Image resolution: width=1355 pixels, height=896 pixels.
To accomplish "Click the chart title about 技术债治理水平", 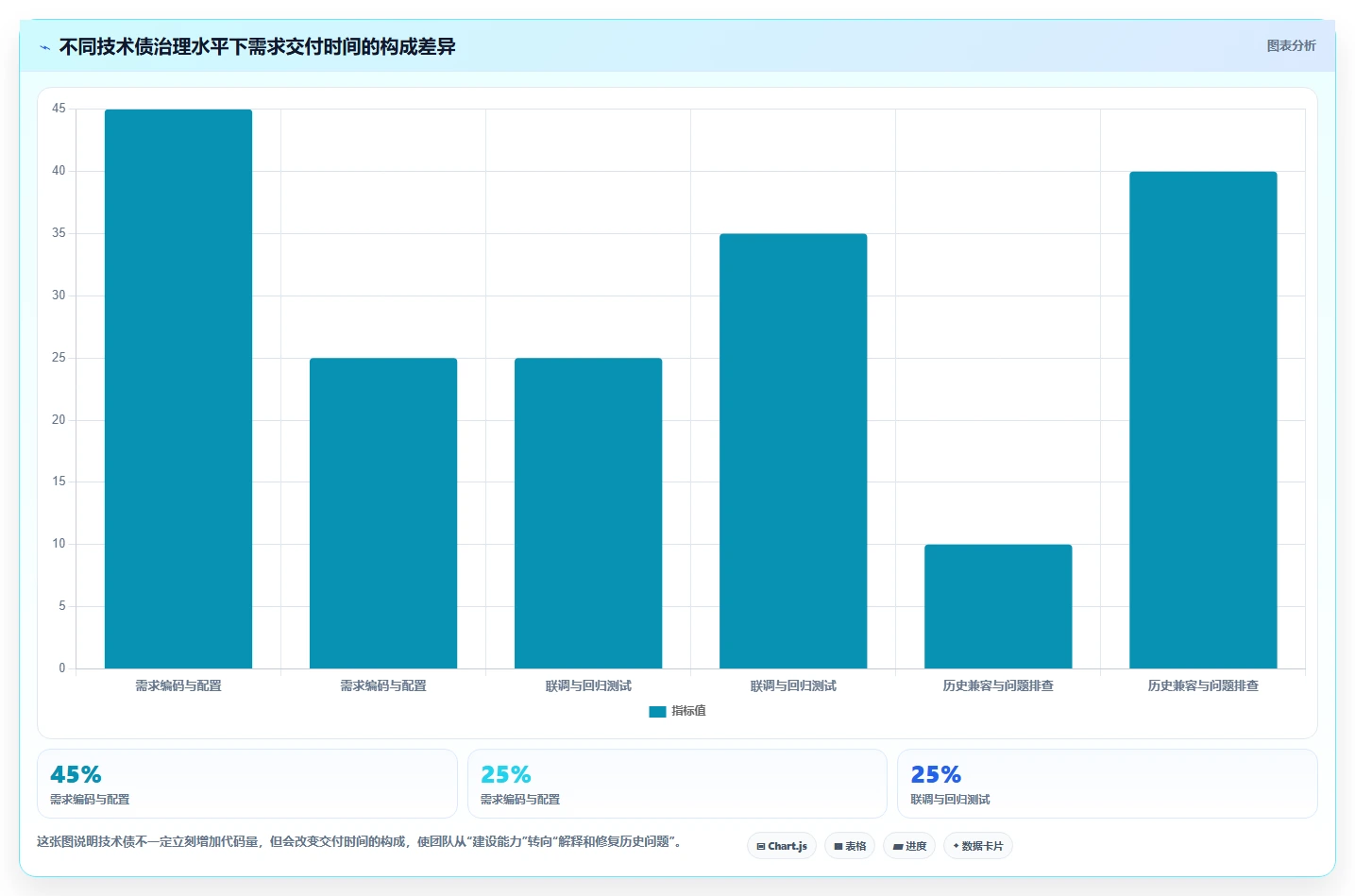I will pyautogui.click(x=257, y=46).
